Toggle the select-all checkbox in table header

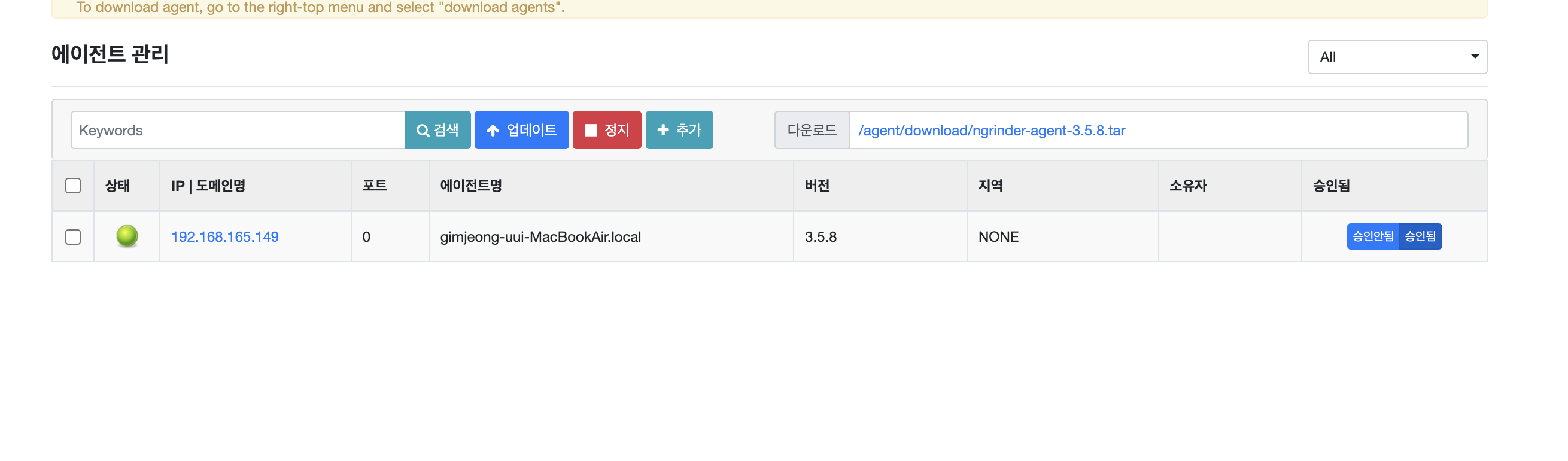(x=73, y=186)
